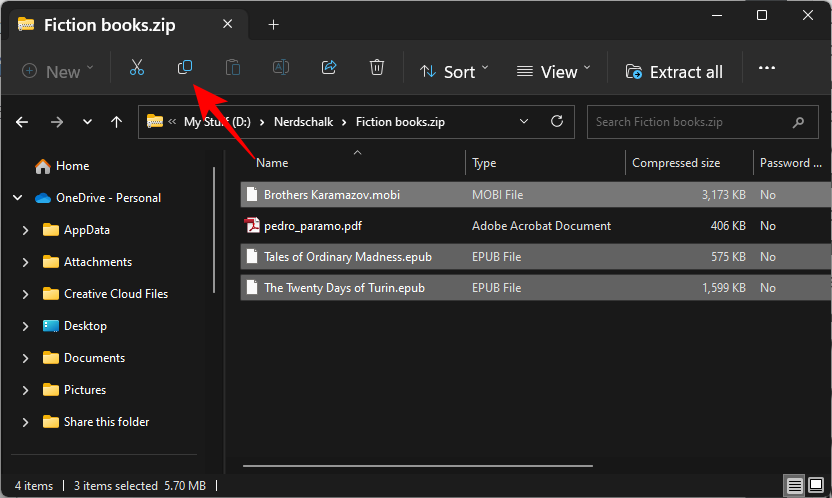Open the View dropdown menu
This screenshot has width=832, height=498.
click(x=553, y=71)
